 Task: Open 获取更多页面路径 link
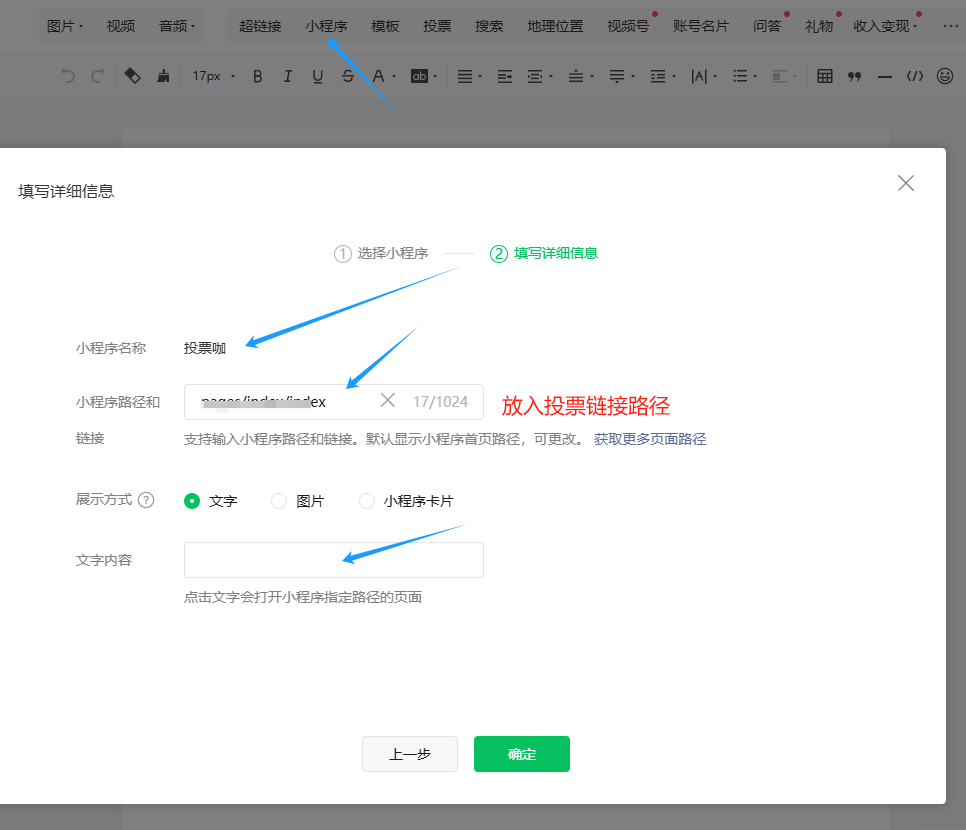pyautogui.click(x=650, y=439)
